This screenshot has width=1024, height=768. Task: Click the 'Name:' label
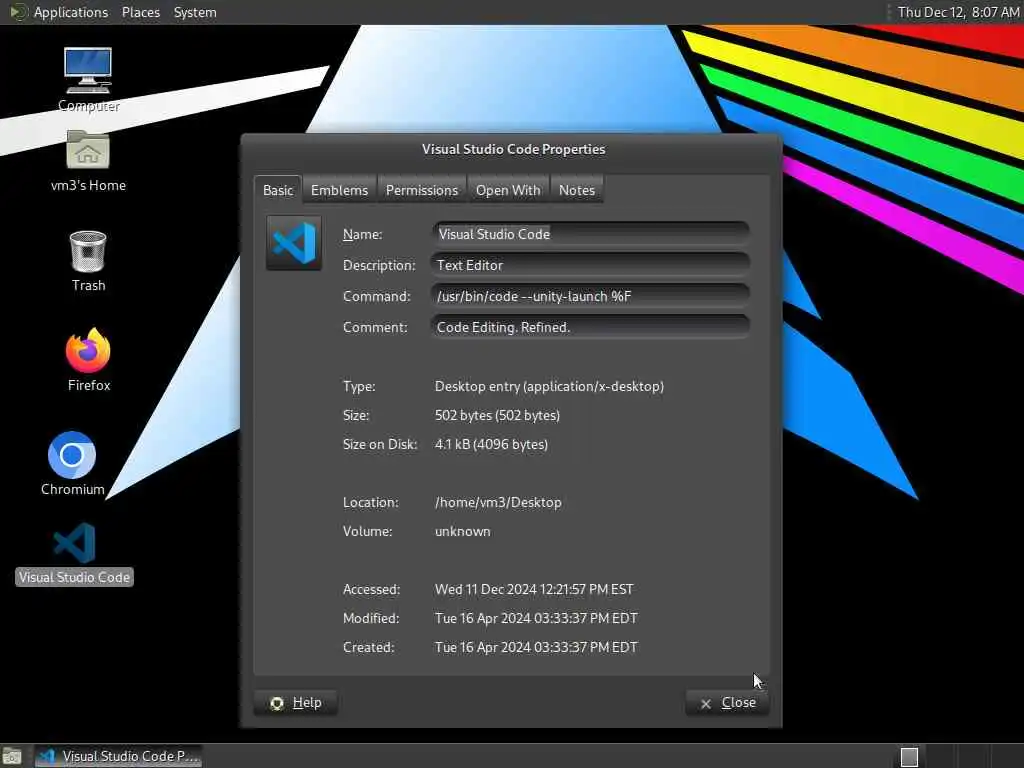click(362, 234)
